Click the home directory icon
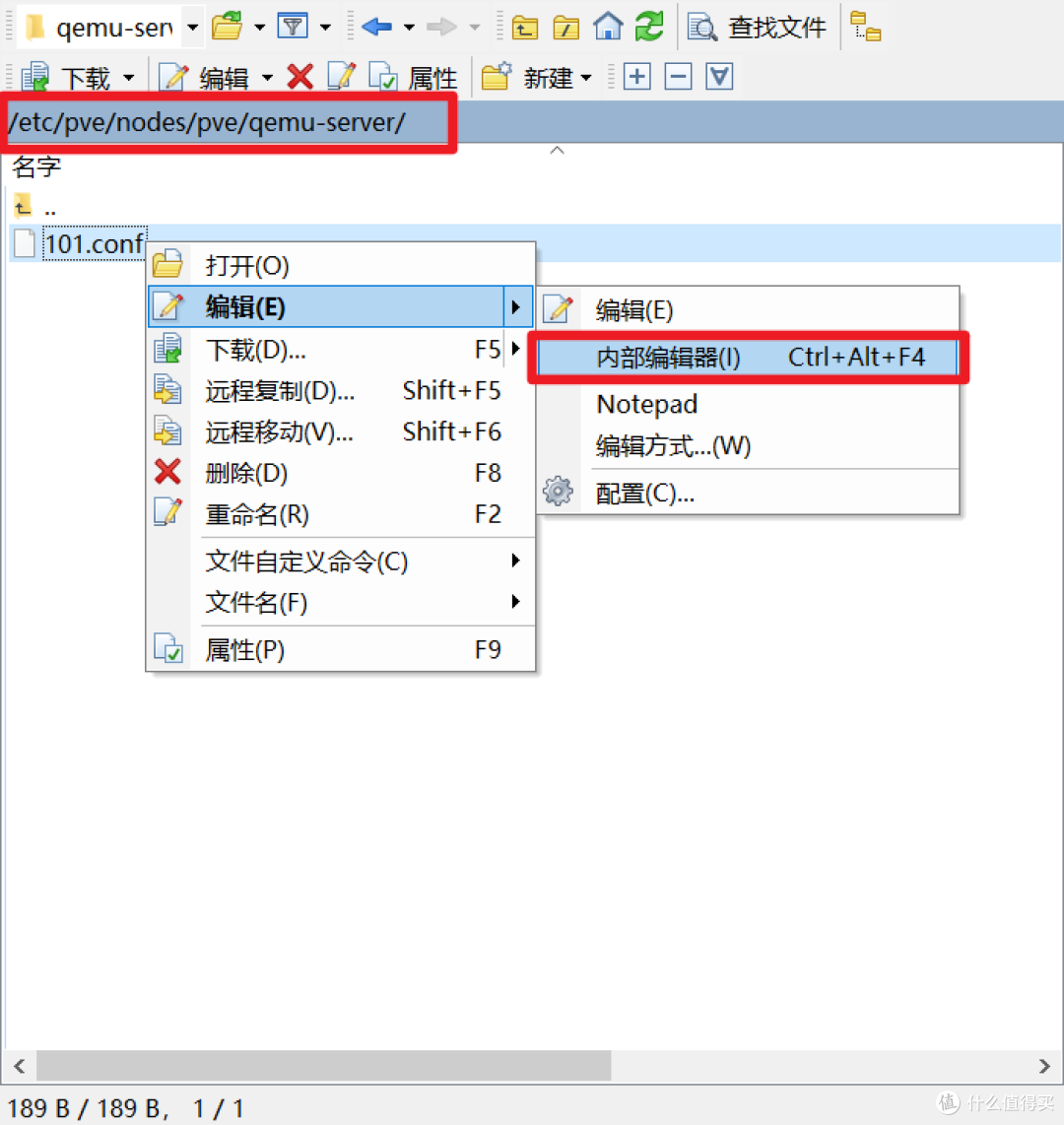 (x=608, y=27)
